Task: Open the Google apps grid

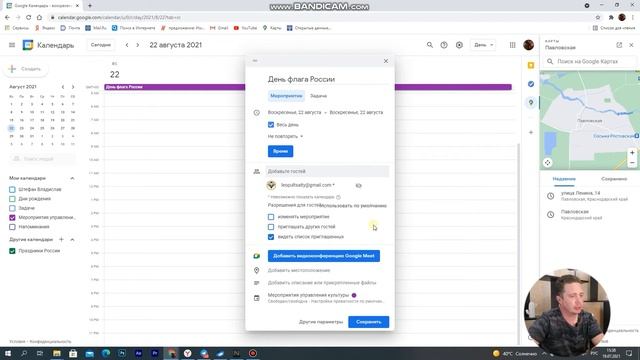Action: [x=513, y=45]
